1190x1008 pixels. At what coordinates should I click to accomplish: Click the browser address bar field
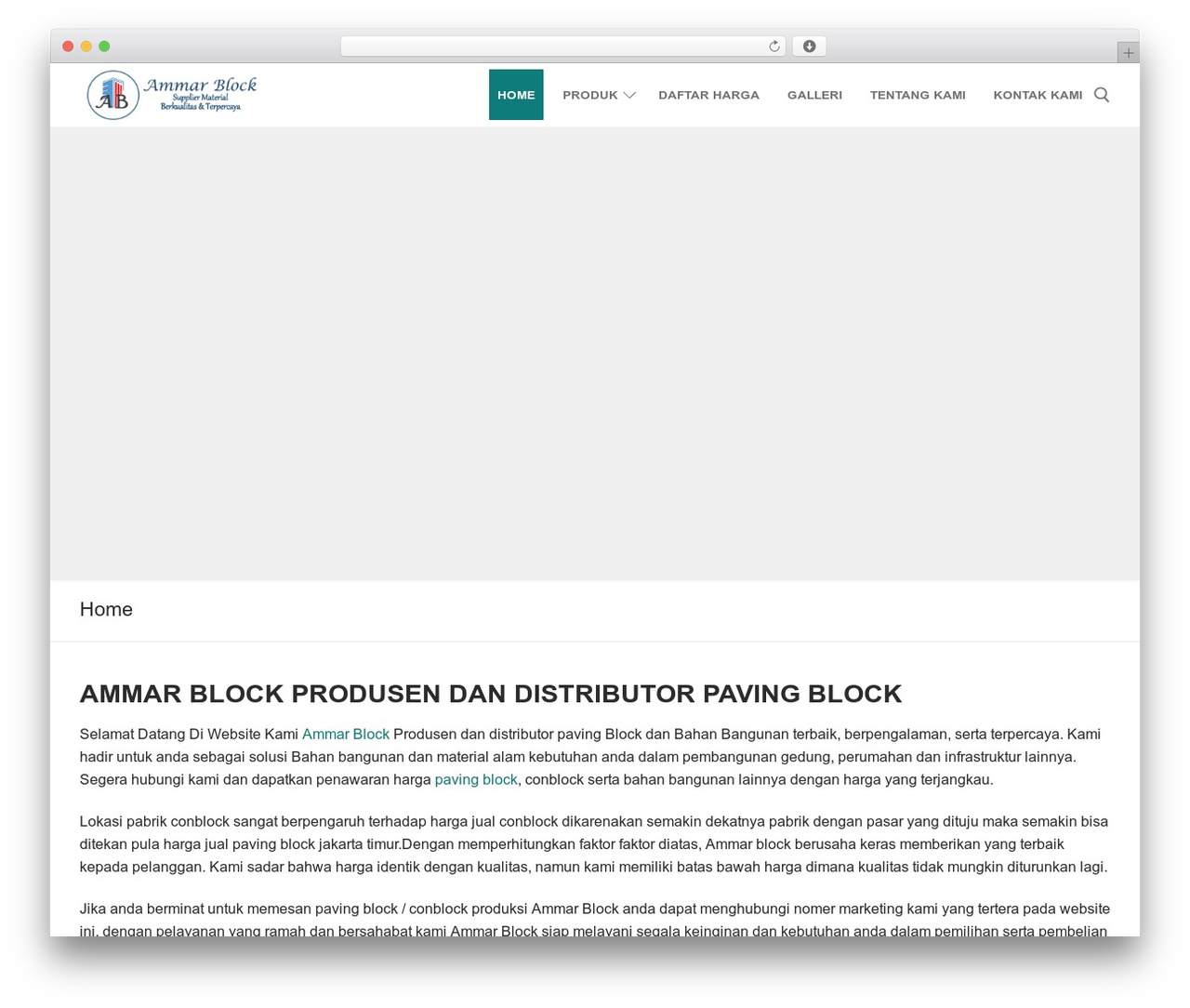coord(562,46)
